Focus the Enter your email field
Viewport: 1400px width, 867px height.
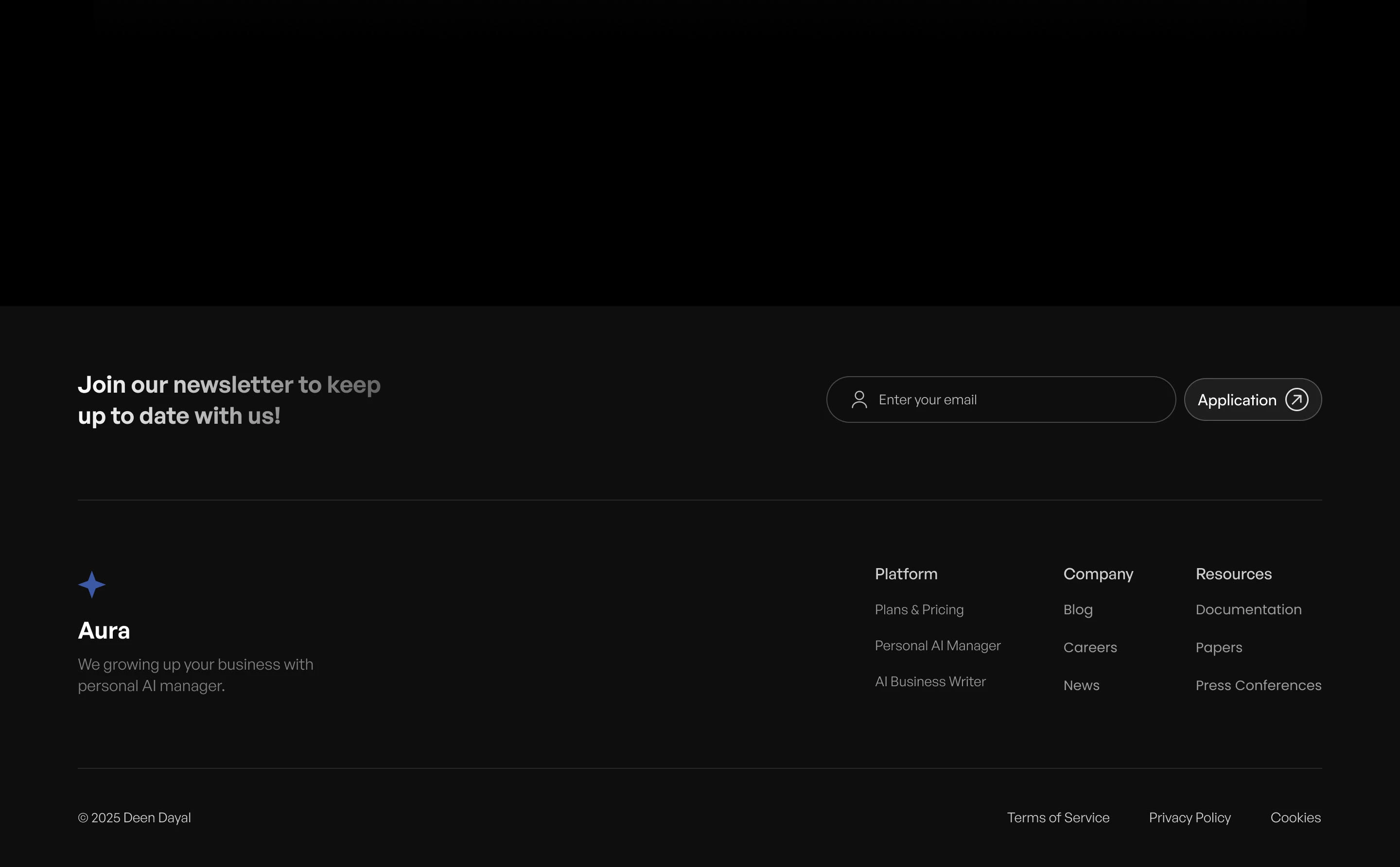pos(1001,399)
